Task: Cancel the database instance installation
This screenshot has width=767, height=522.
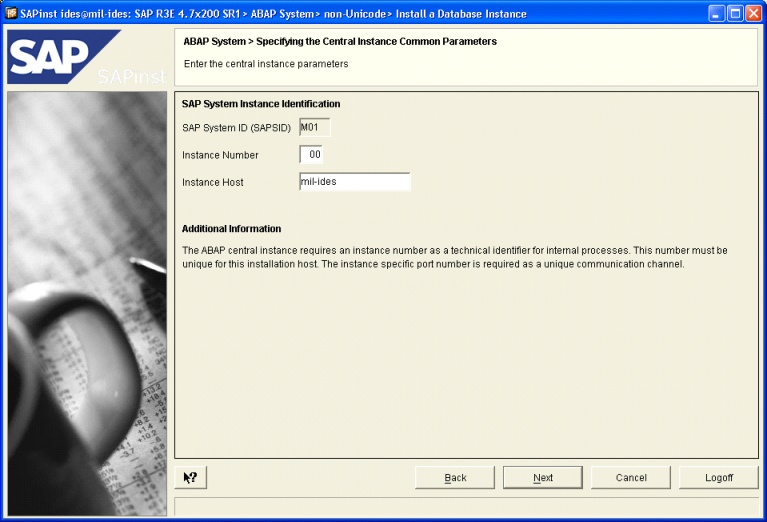Action: (630, 478)
